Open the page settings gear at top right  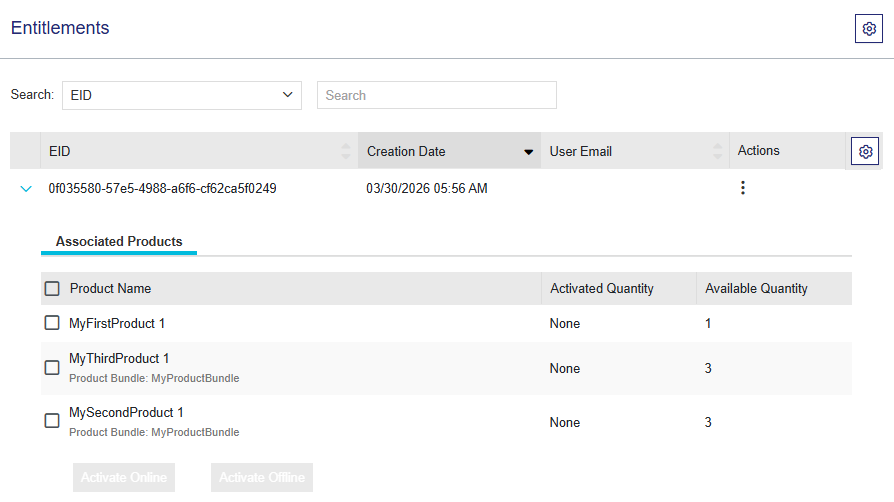coord(868,29)
